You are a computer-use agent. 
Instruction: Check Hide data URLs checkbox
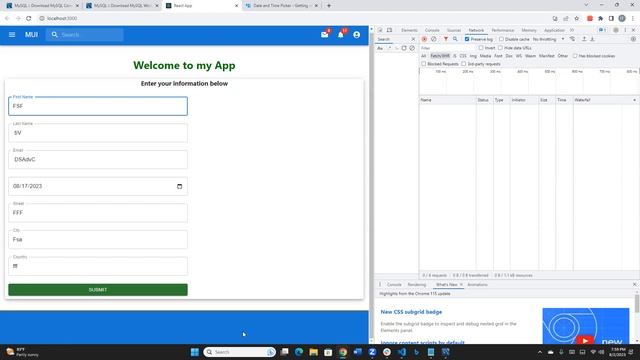(x=500, y=48)
